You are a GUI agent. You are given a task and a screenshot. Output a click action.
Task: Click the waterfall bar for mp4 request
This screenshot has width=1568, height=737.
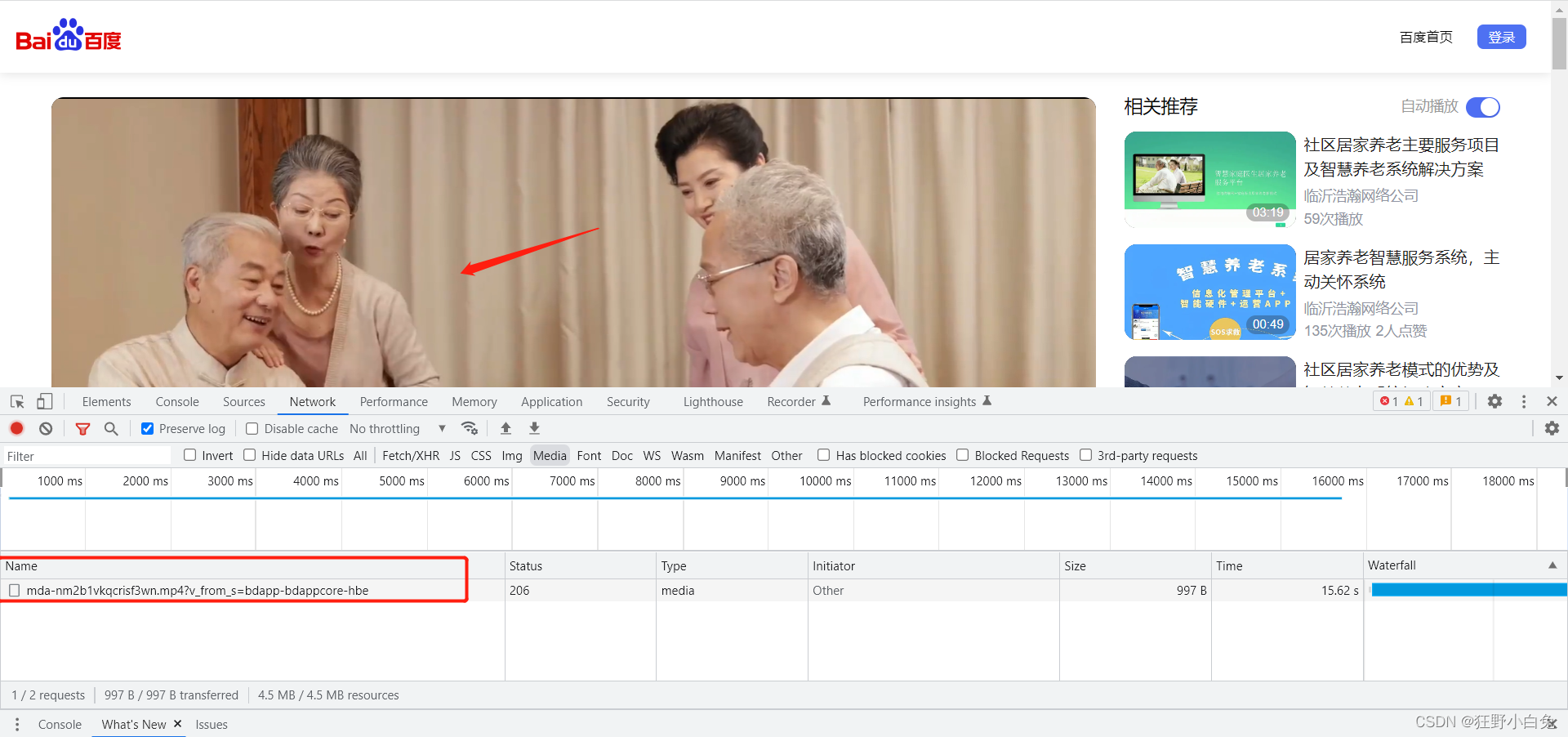pos(1469,590)
